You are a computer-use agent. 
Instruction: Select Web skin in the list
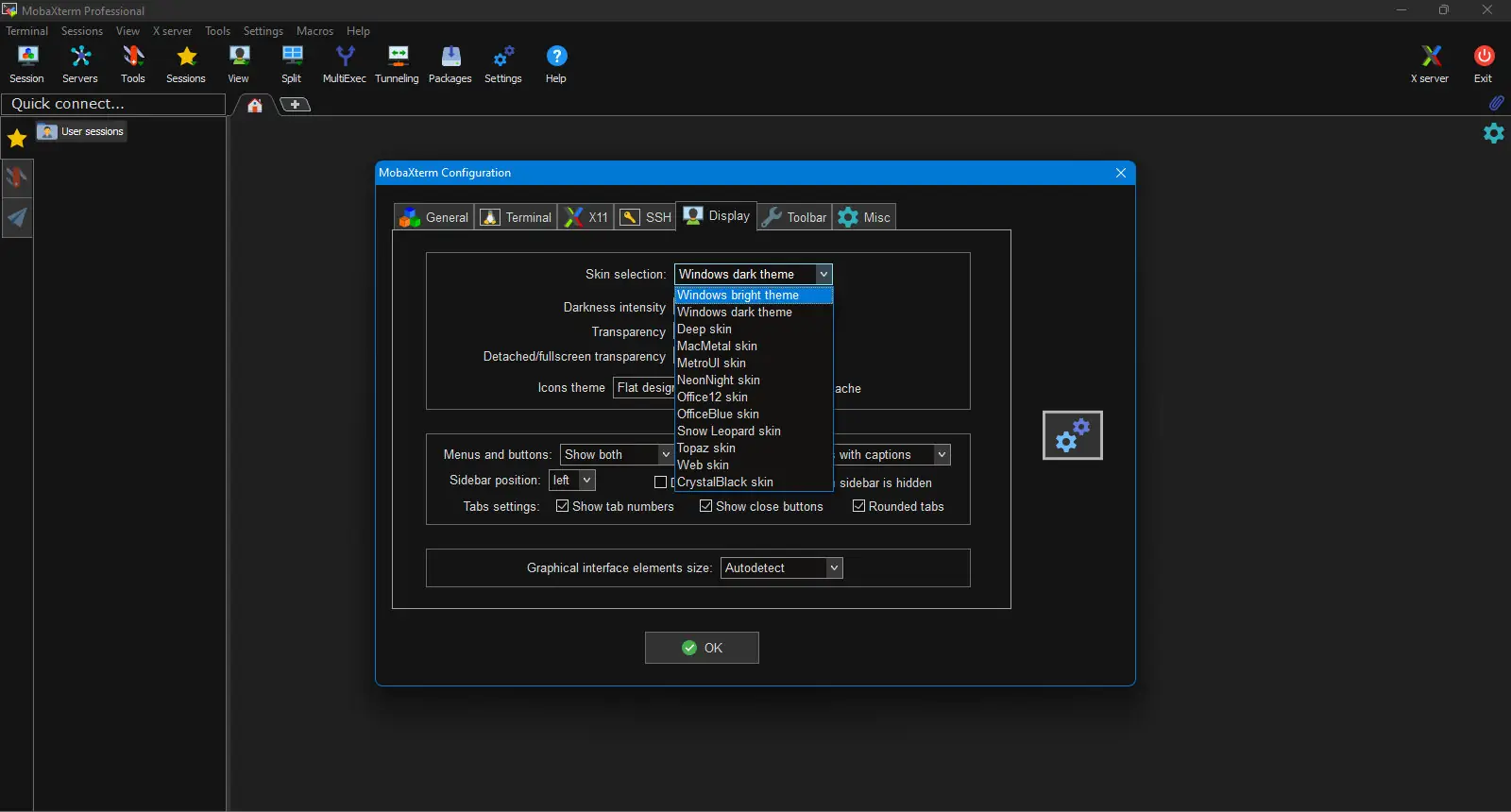pyautogui.click(x=754, y=465)
